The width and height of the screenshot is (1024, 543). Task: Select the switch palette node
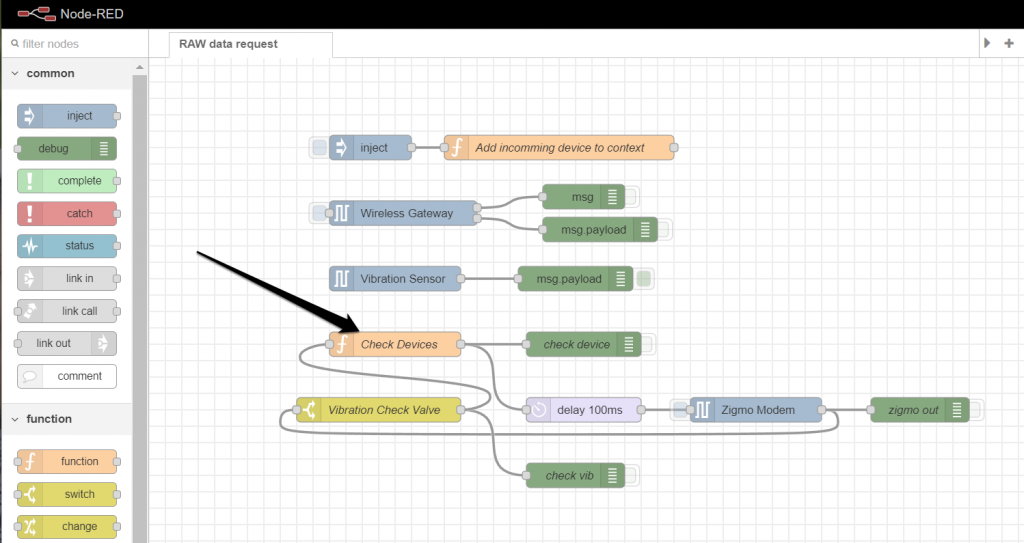tap(67, 494)
